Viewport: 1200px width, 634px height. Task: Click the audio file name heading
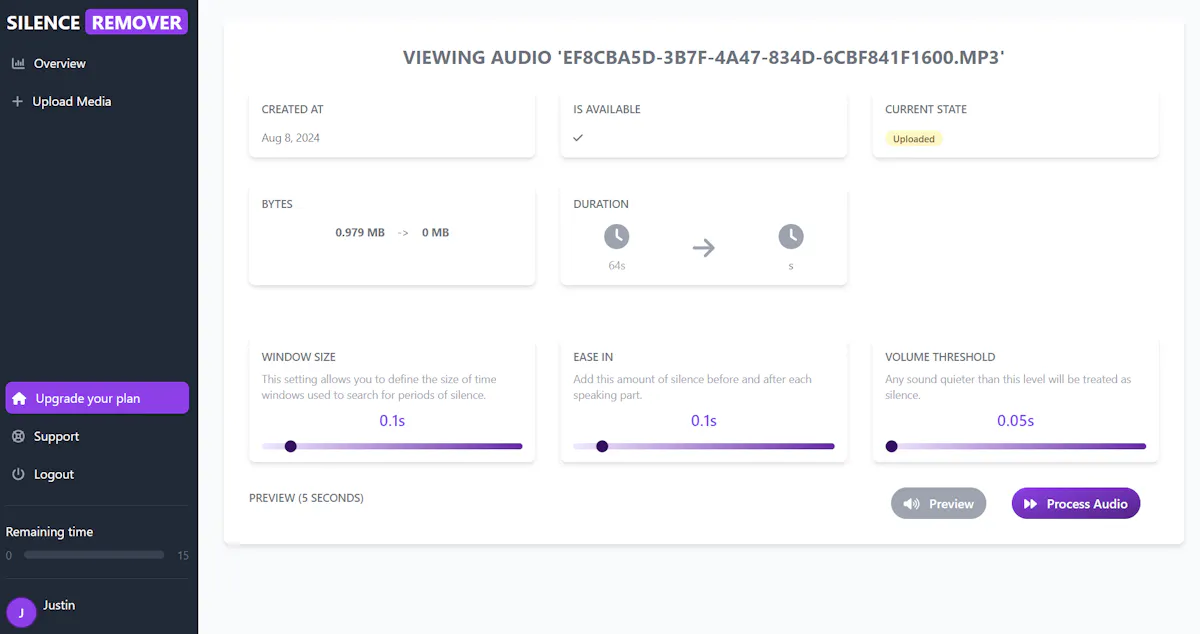704,57
